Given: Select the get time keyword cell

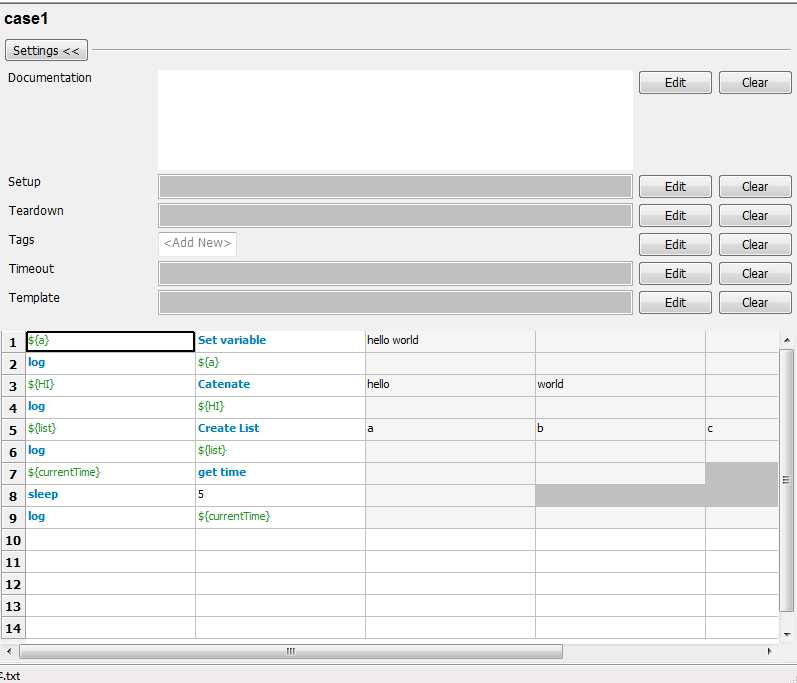Looking at the screenshot, I should (x=280, y=473).
